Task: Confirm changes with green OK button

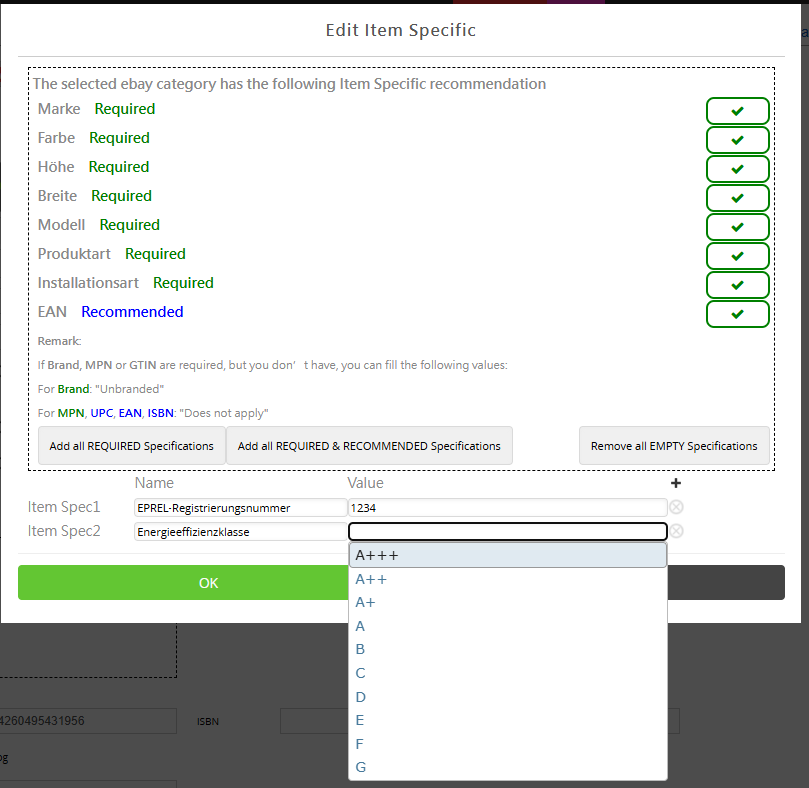Action: click(x=208, y=583)
